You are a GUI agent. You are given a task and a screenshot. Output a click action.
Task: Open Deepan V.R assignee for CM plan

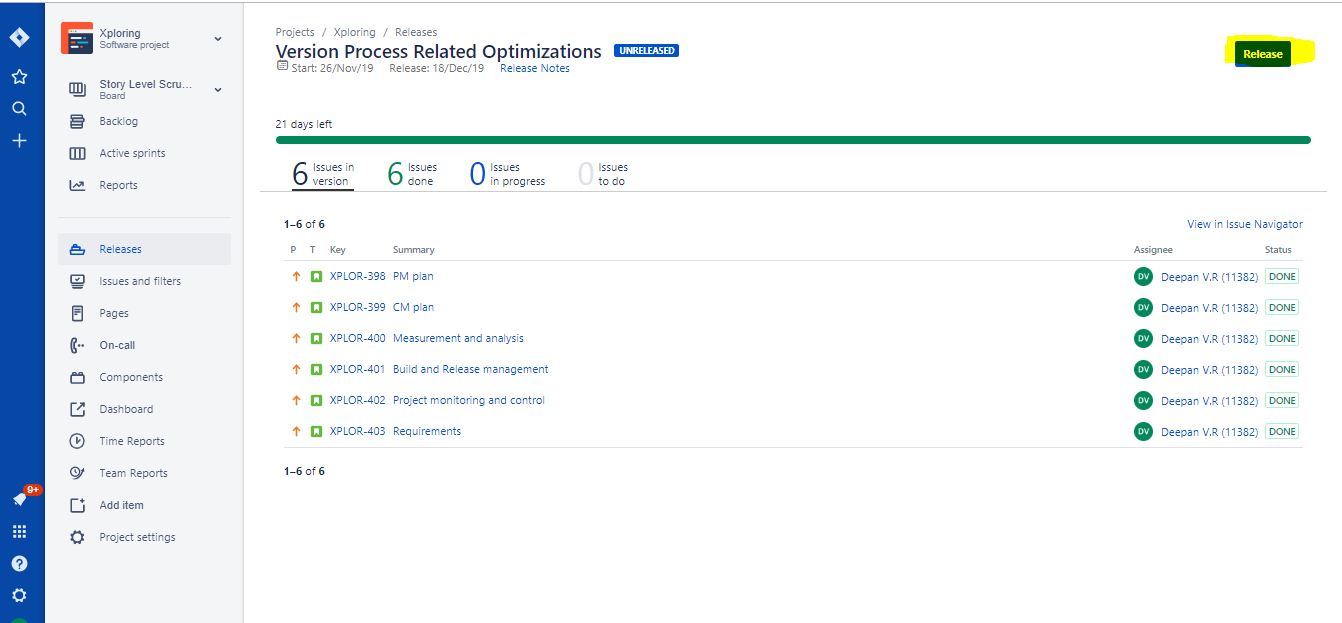[x=1209, y=308]
